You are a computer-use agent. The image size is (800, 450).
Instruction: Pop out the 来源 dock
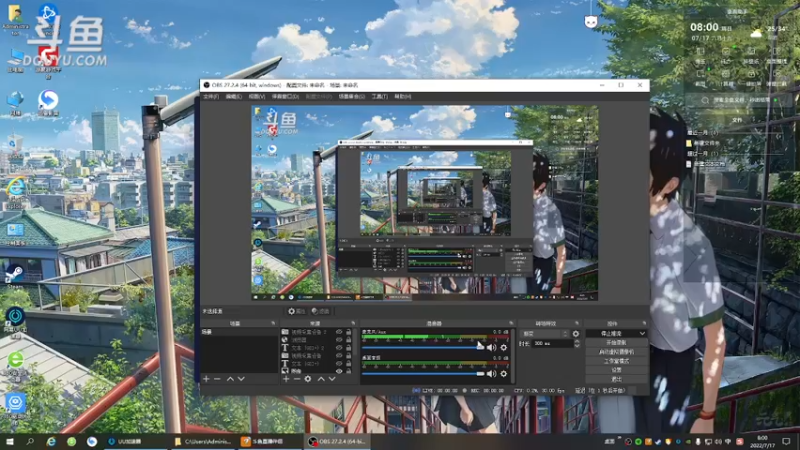pyautogui.click(x=353, y=323)
